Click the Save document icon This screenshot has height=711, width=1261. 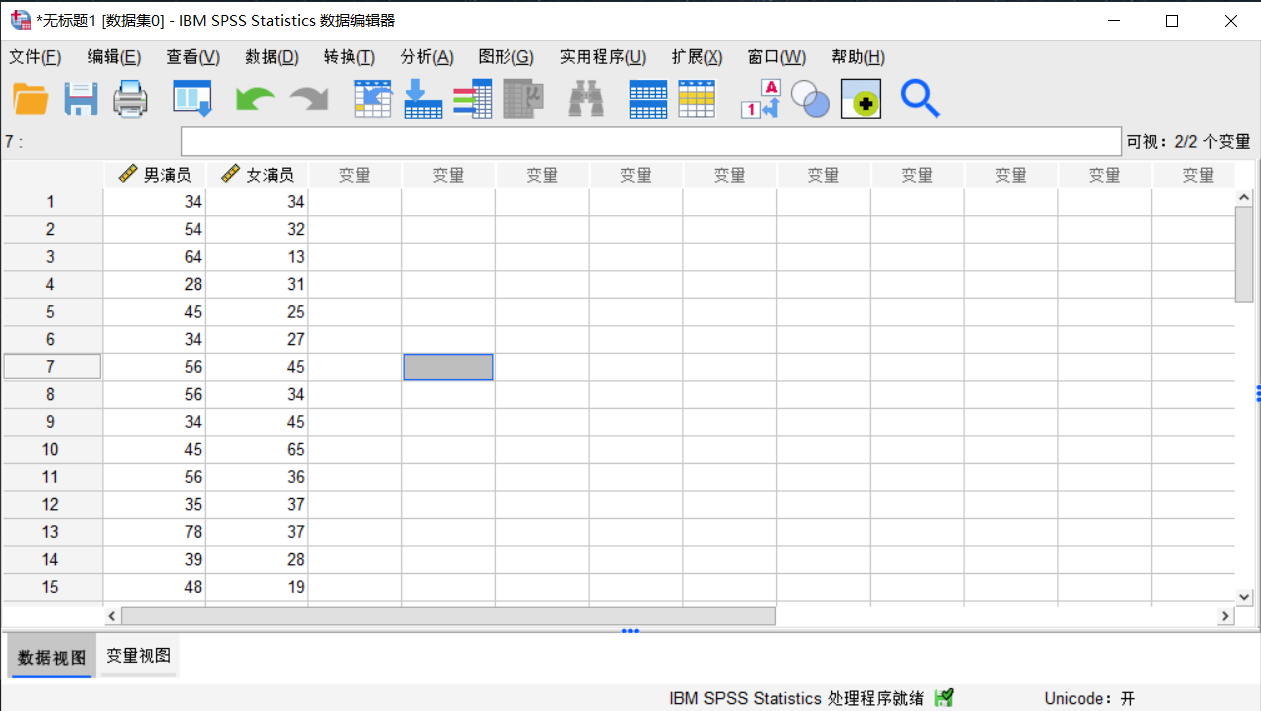pyautogui.click(x=80, y=98)
